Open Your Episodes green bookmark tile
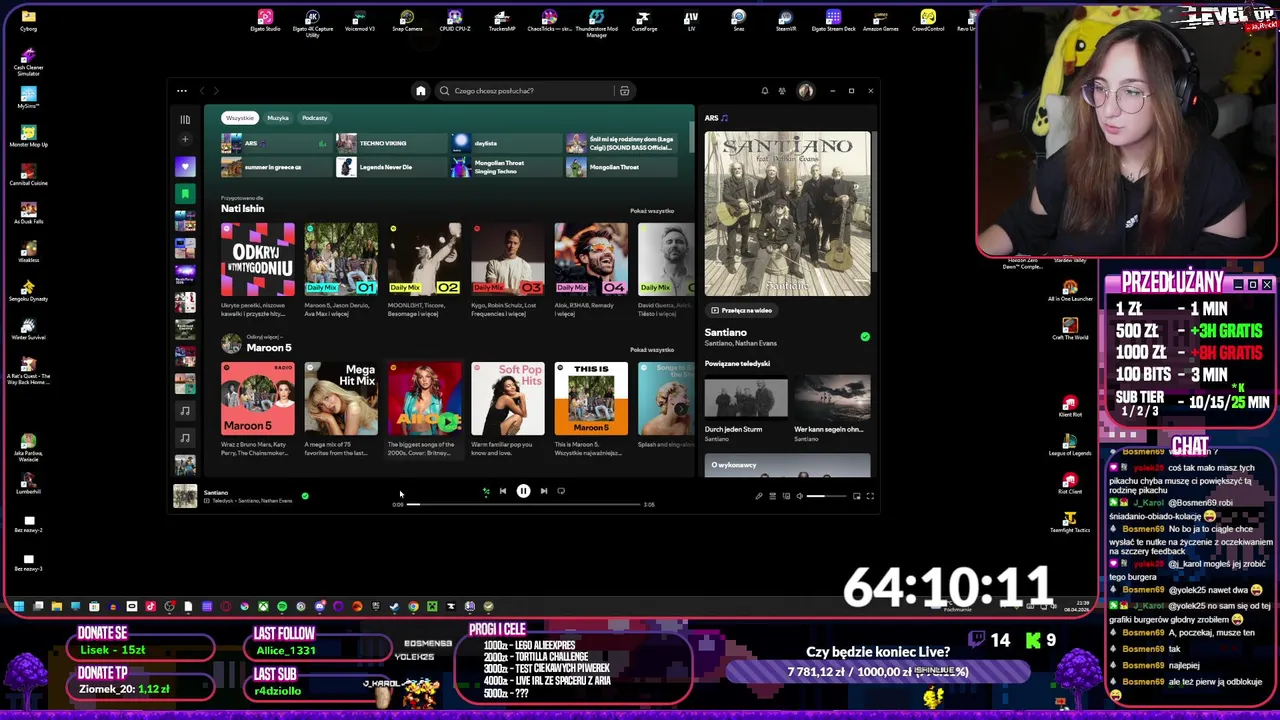Viewport: 1280px width, 720px height. tap(185, 193)
